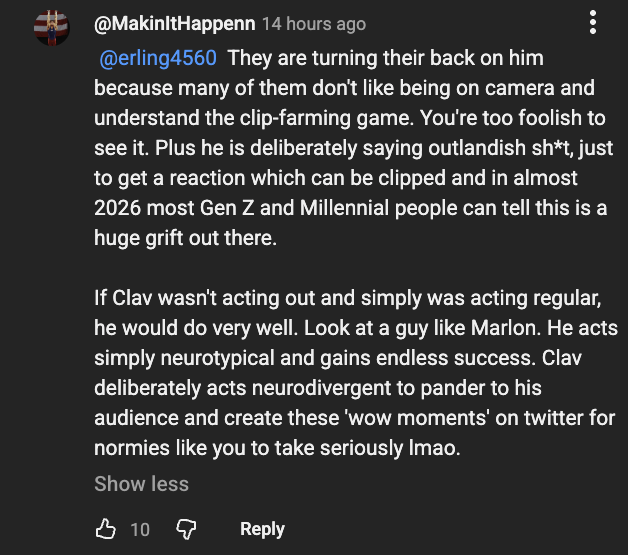Open the three-dot comment actions menu
The height and width of the screenshot is (555, 628).
coord(592,22)
